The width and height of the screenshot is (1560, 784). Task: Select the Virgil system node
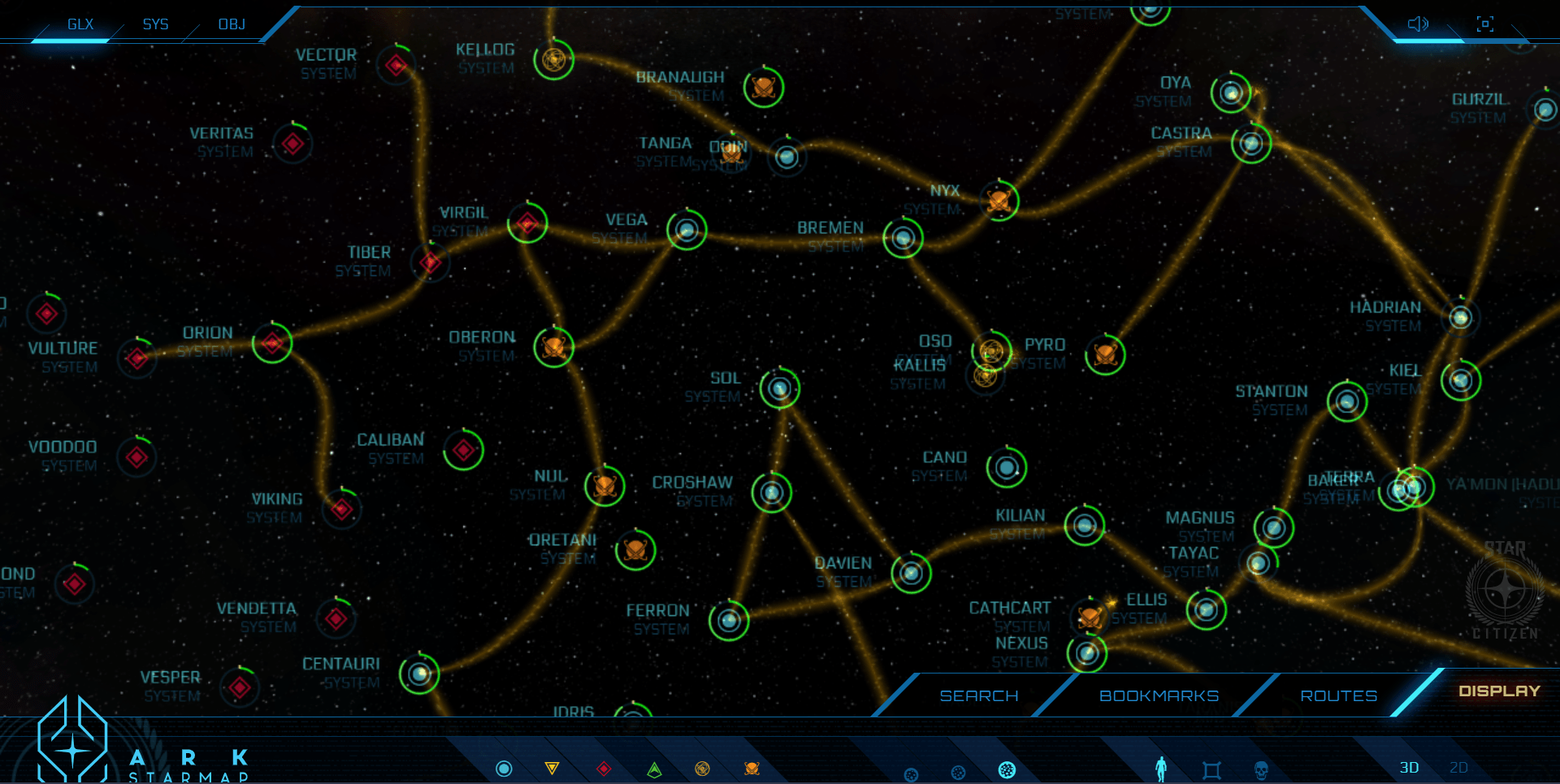point(527,223)
